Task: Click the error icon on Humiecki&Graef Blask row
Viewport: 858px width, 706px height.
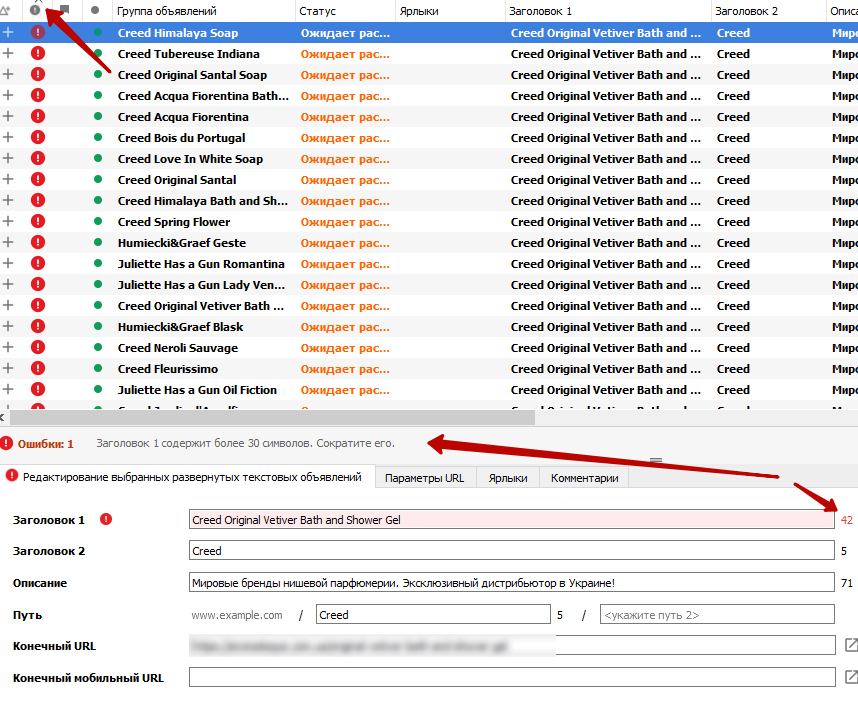Action: 38,326
